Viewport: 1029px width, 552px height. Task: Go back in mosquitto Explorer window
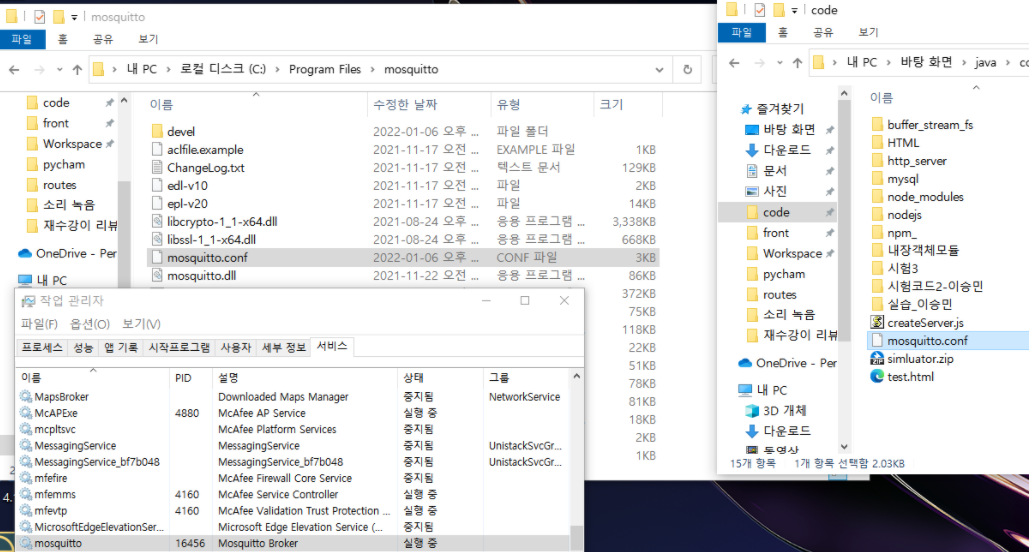(14, 70)
